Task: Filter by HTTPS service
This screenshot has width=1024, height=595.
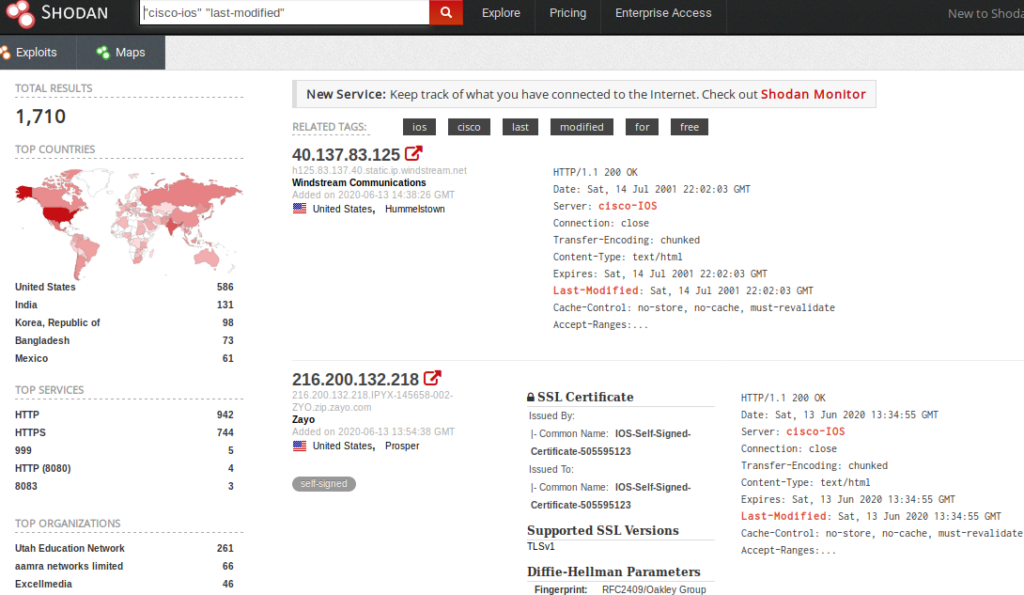Action: pos(30,432)
